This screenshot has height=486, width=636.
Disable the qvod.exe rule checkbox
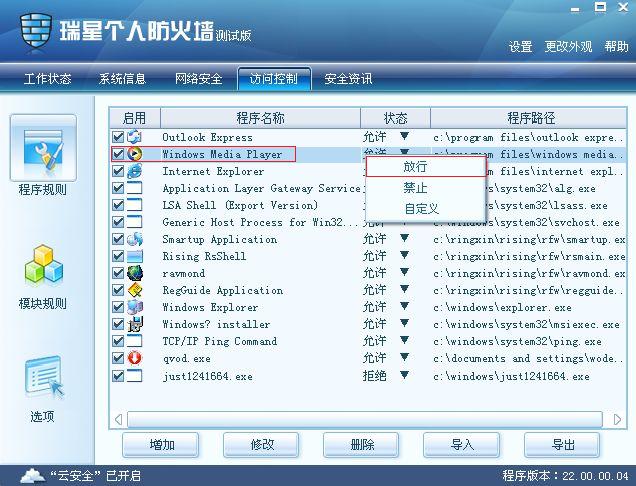pyautogui.click(x=118, y=359)
